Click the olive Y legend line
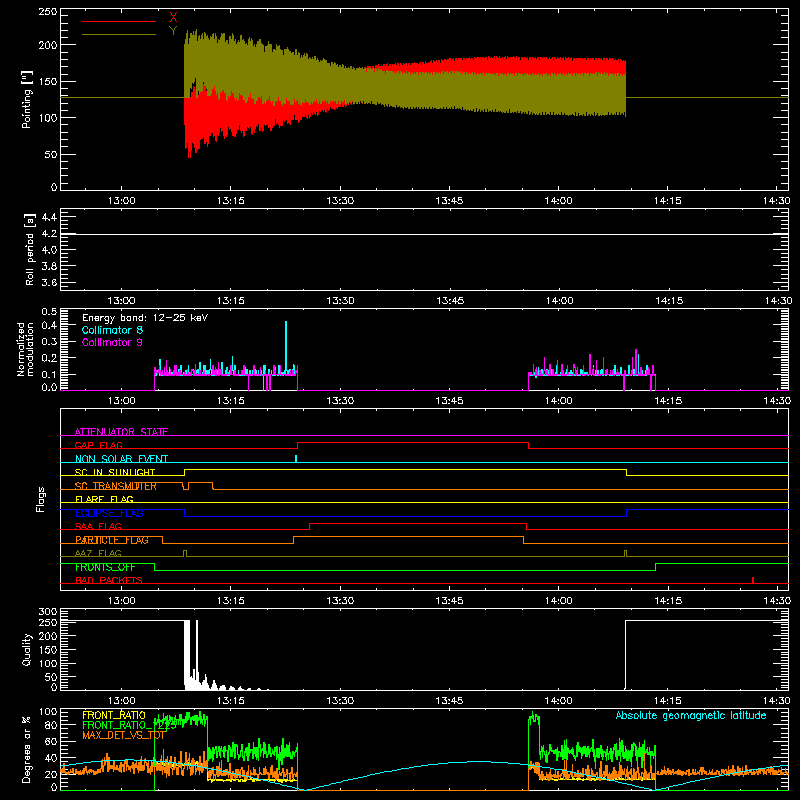 point(119,34)
